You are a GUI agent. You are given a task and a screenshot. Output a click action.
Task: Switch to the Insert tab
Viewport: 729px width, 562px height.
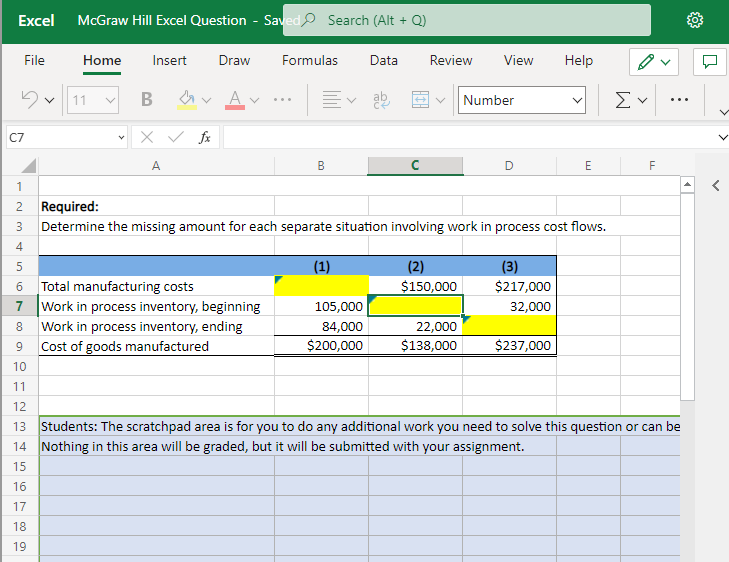[169, 60]
